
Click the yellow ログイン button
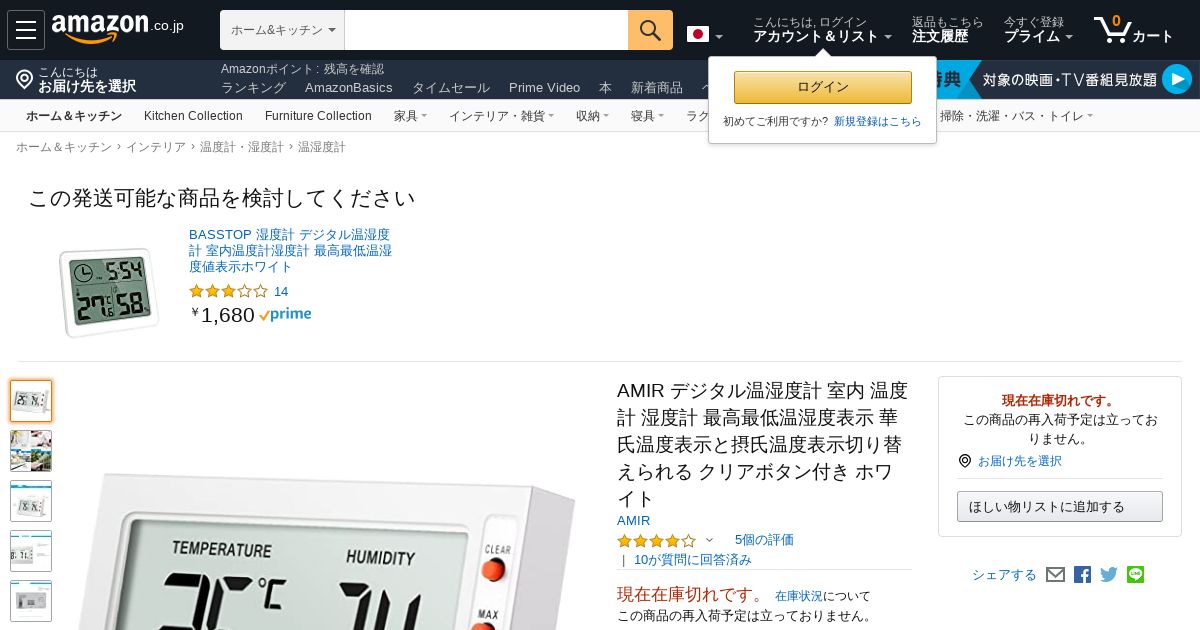(x=823, y=87)
